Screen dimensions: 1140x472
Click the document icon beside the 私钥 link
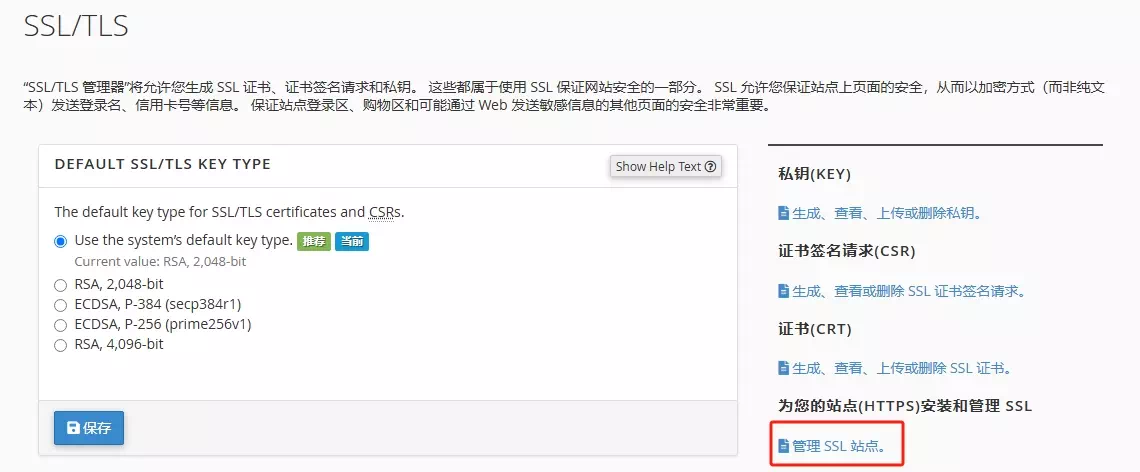point(784,213)
